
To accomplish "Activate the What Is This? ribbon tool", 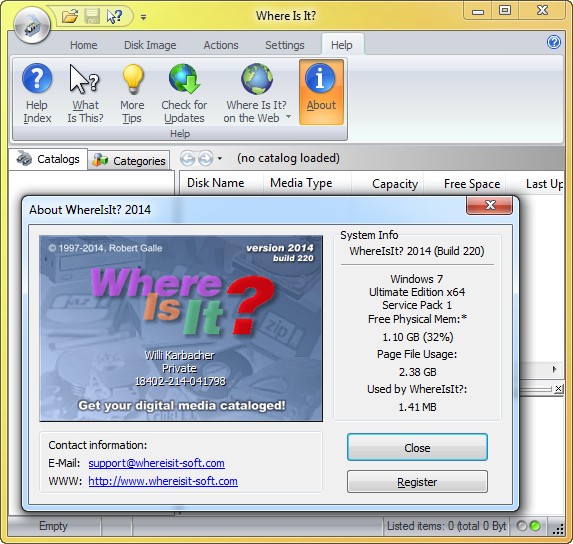I will pyautogui.click(x=85, y=94).
